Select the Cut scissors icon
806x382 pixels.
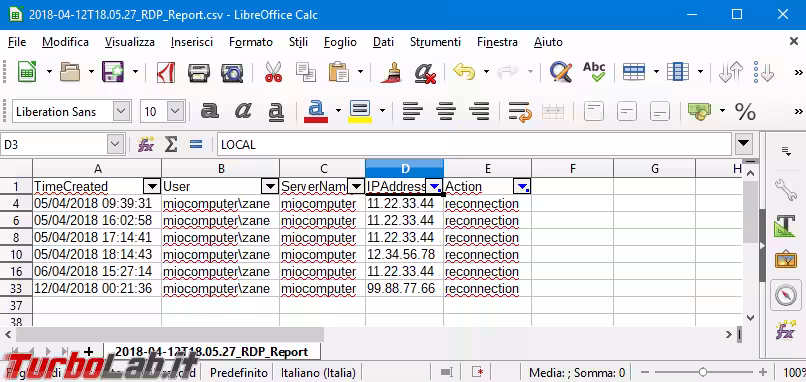tap(273, 72)
